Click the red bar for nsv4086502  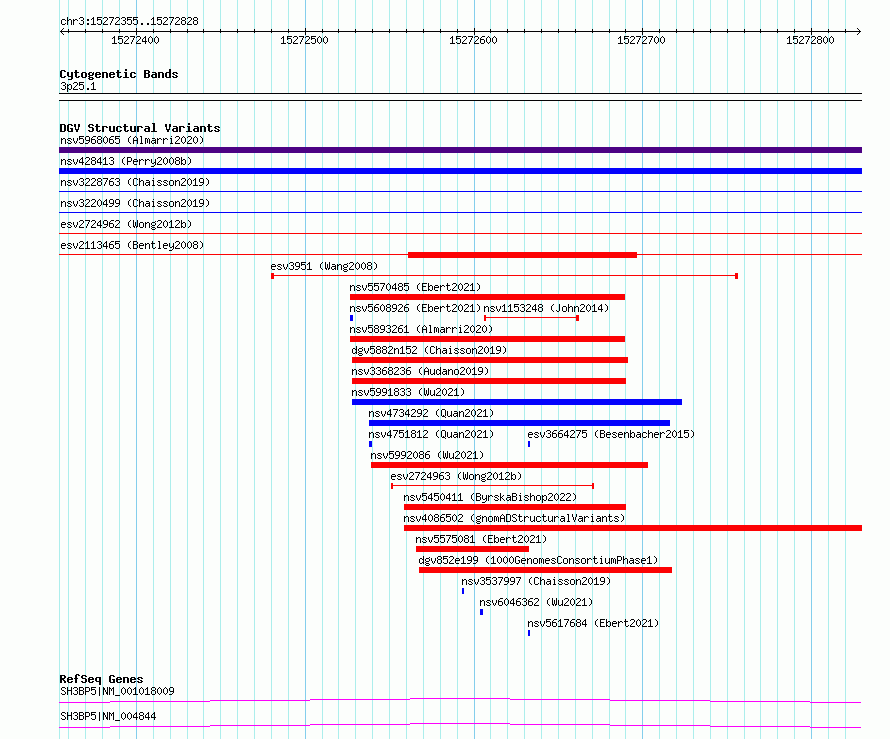[x=633, y=528]
